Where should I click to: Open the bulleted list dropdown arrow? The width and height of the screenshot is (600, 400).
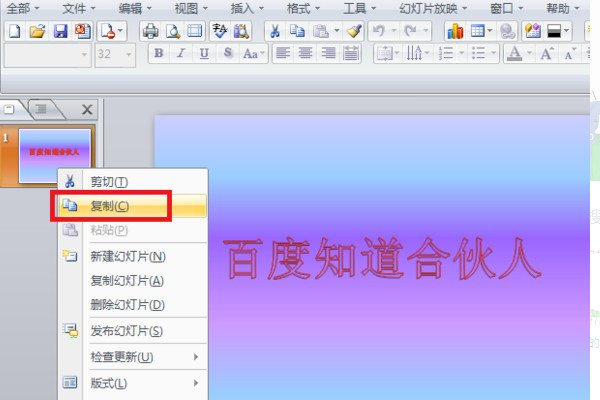coord(494,53)
